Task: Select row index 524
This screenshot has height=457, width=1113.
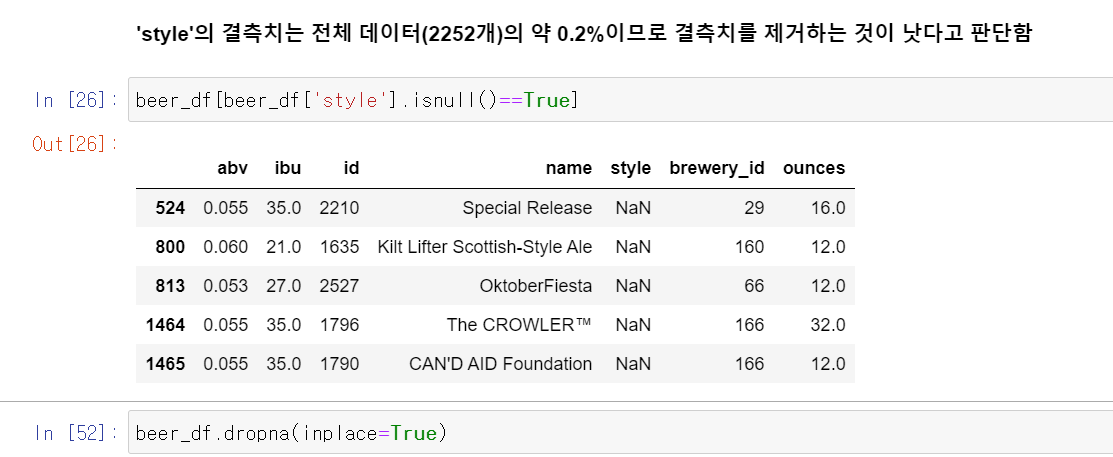Action: click(x=170, y=208)
